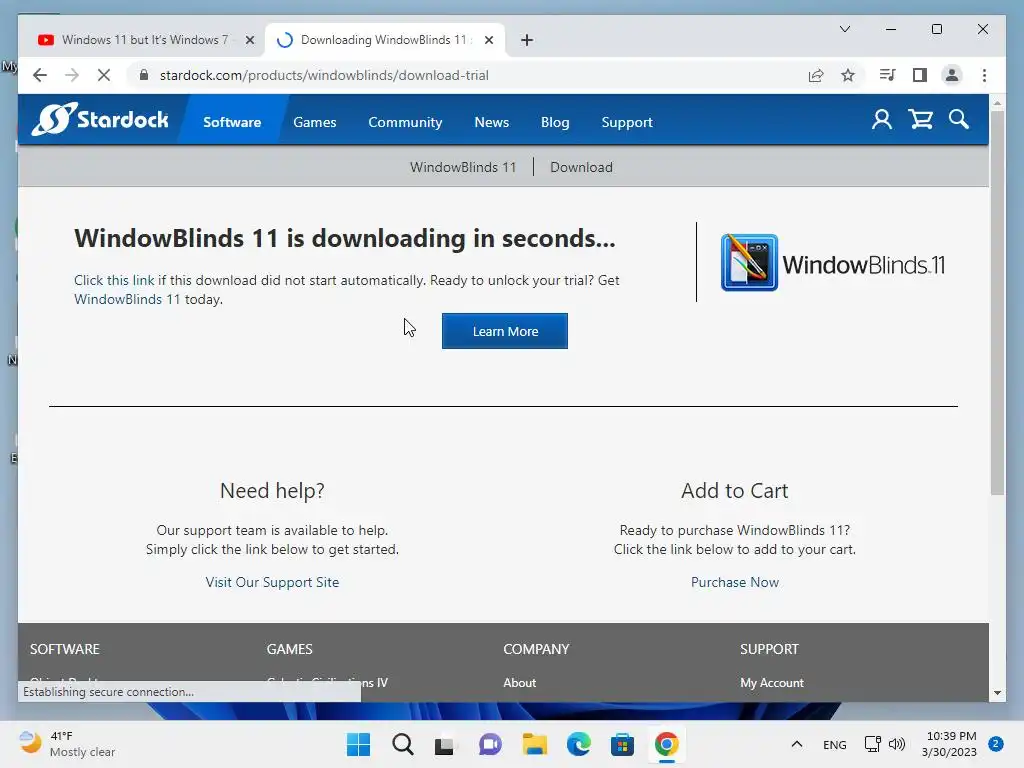
Task: Open the Chrome profile icon
Action: click(x=952, y=75)
